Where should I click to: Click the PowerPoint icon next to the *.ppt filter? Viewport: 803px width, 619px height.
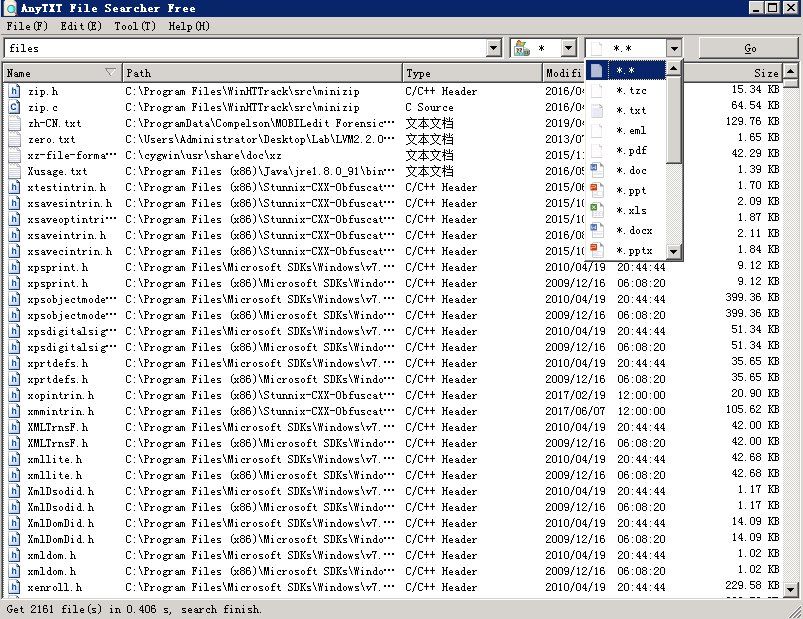[x=597, y=190]
